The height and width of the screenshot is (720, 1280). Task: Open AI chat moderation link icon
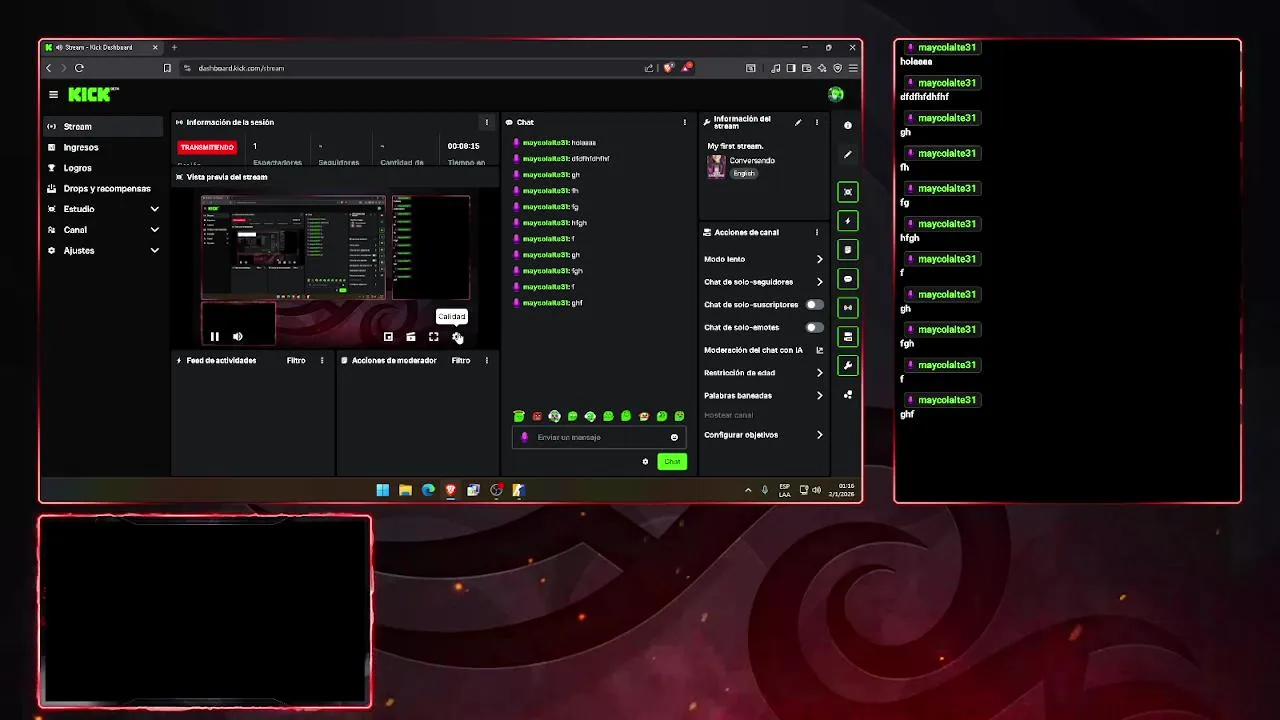tap(820, 350)
